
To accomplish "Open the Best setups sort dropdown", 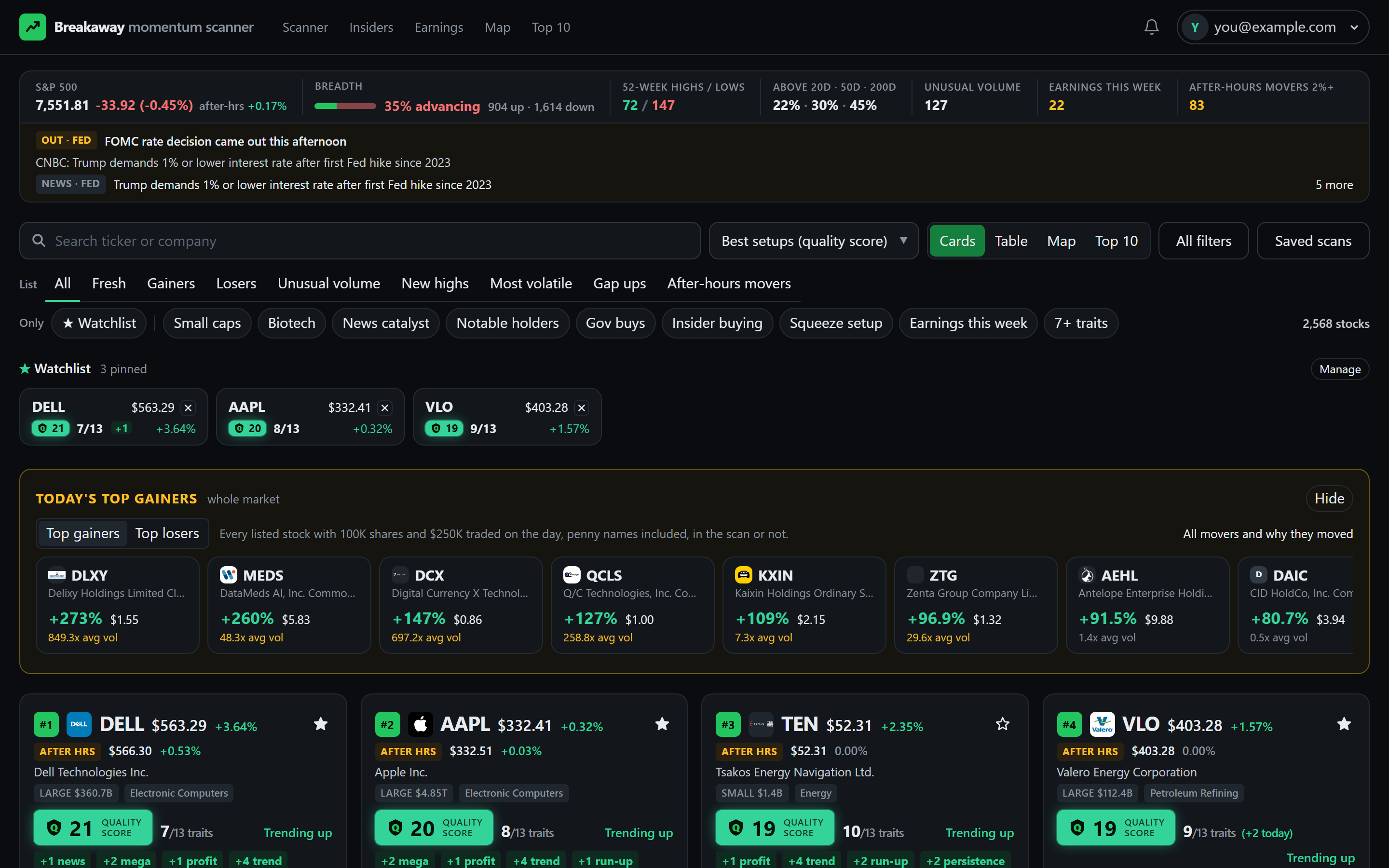I will (814, 241).
